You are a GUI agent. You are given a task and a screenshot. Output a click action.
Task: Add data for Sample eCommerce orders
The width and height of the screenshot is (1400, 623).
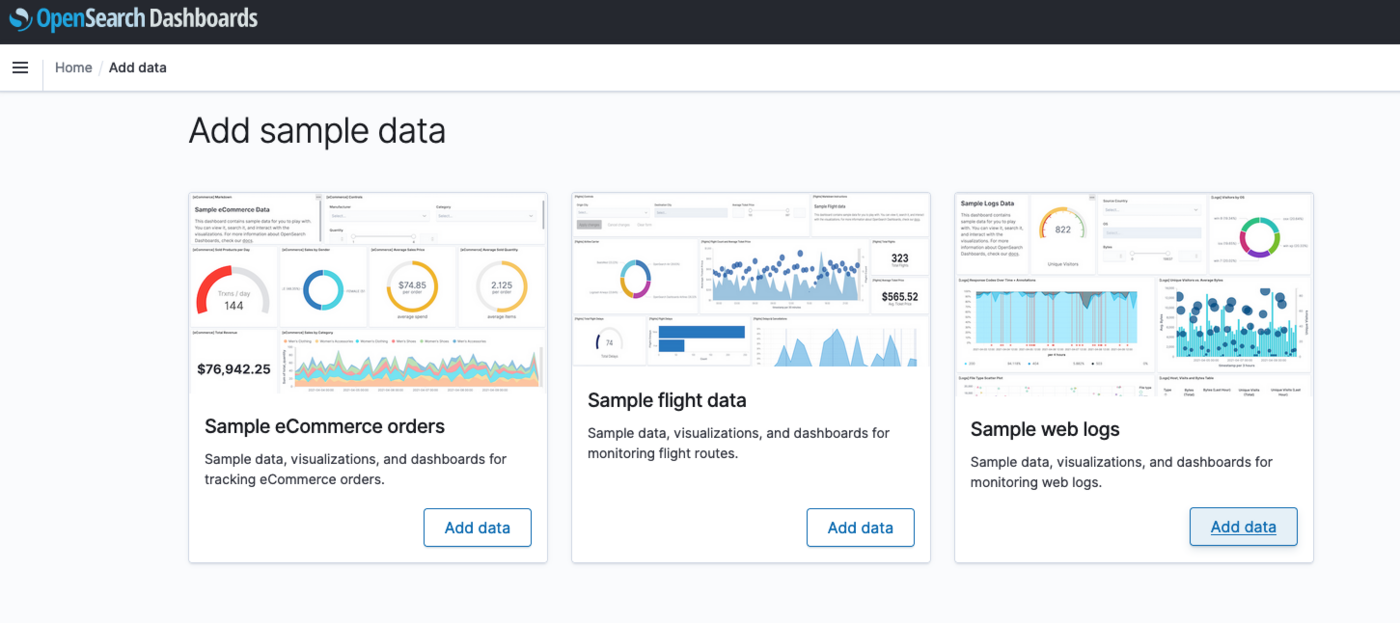pos(477,527)
